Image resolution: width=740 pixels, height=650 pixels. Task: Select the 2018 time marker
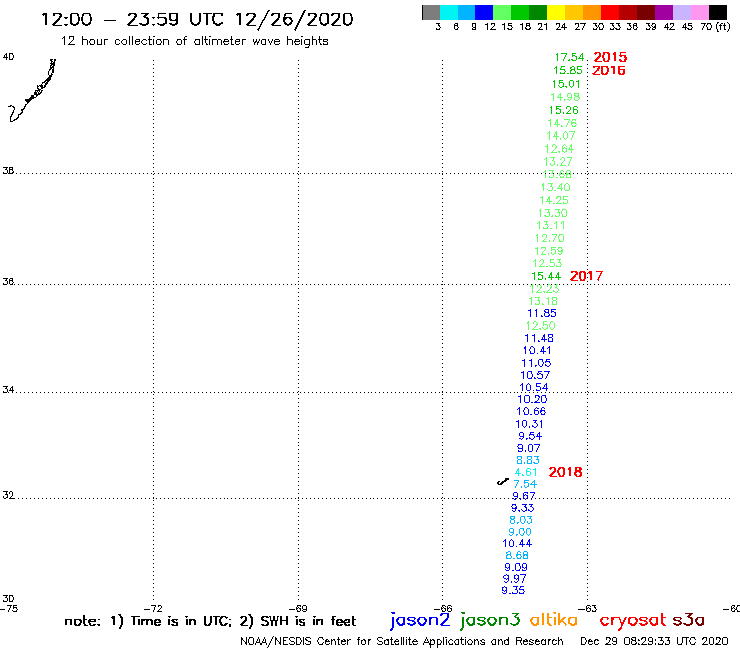coord(565,472)
